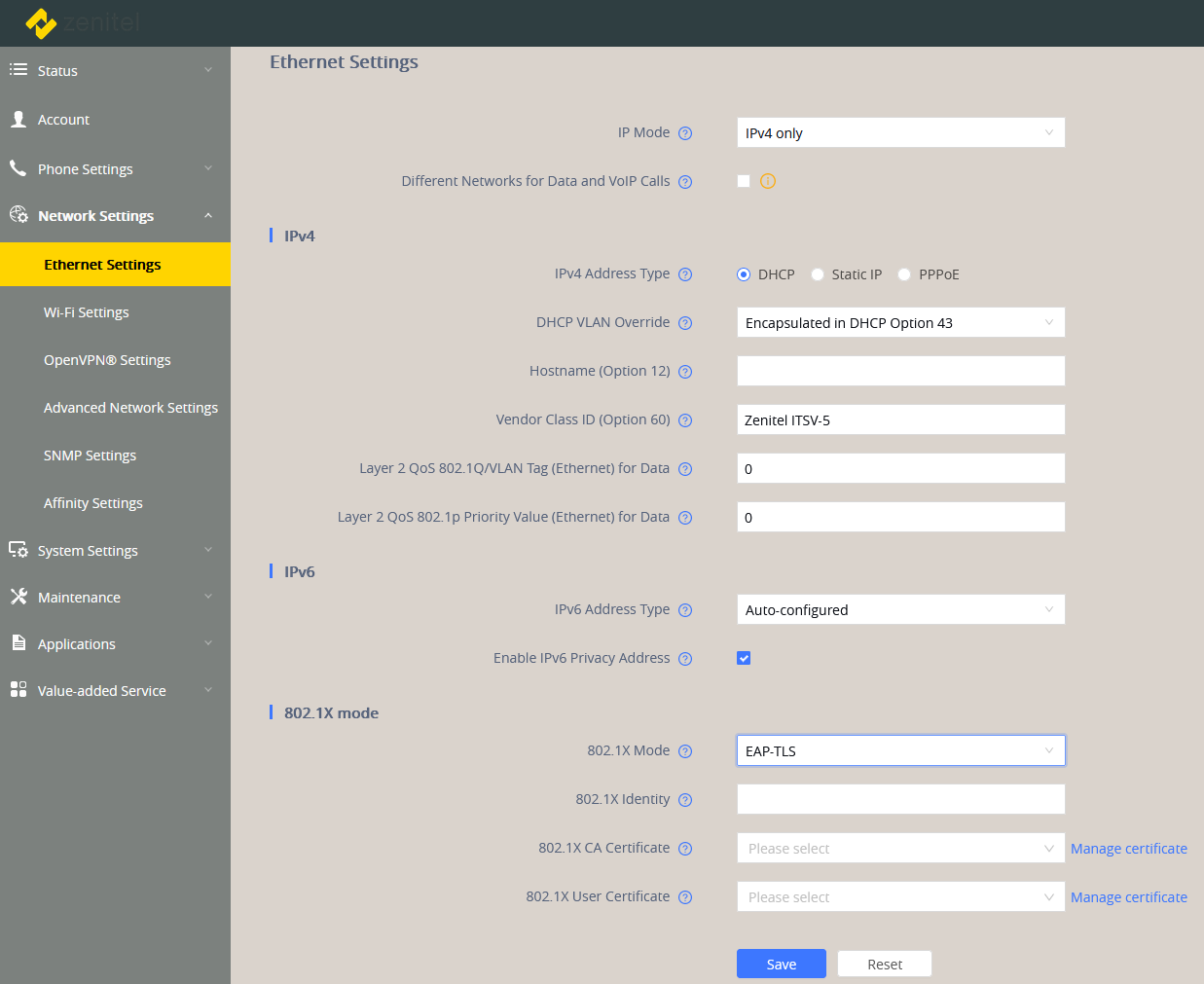Click Manage certificate link for CA Certificate
This screenshot has height=984, width=1204.
(1128, 849)
